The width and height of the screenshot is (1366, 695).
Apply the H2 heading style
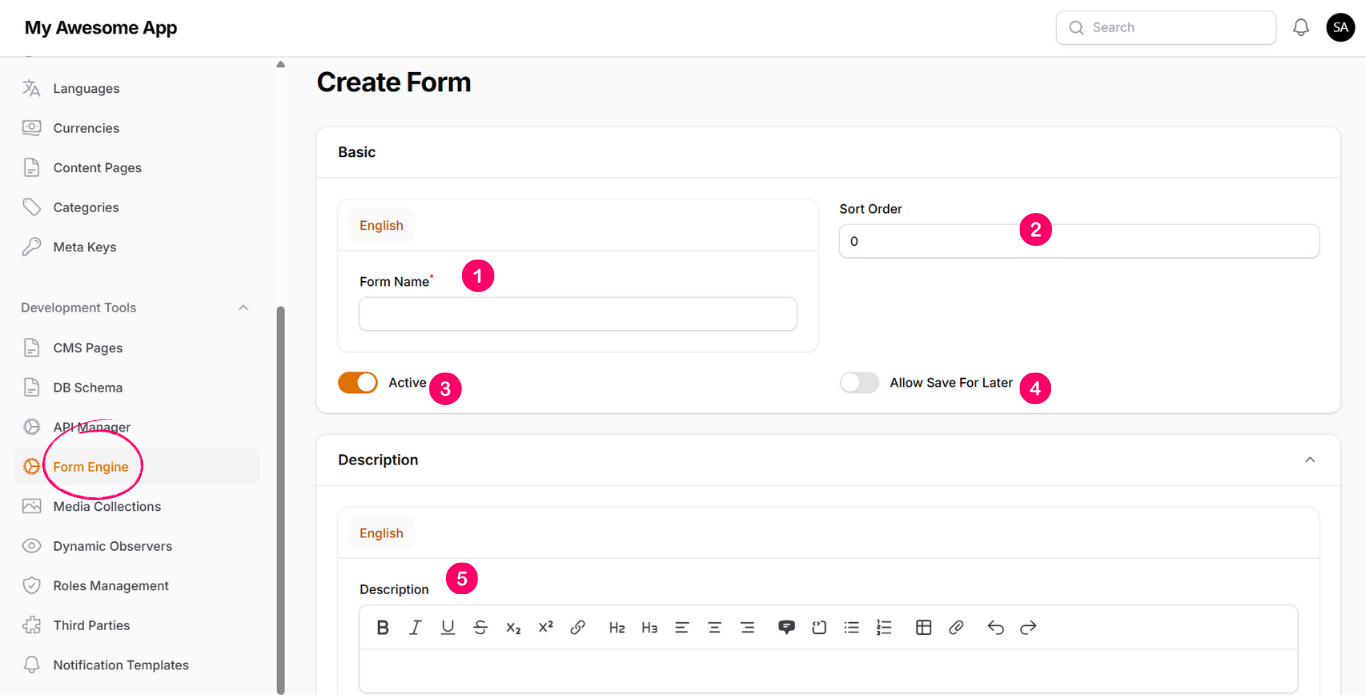tap(617, 628)
